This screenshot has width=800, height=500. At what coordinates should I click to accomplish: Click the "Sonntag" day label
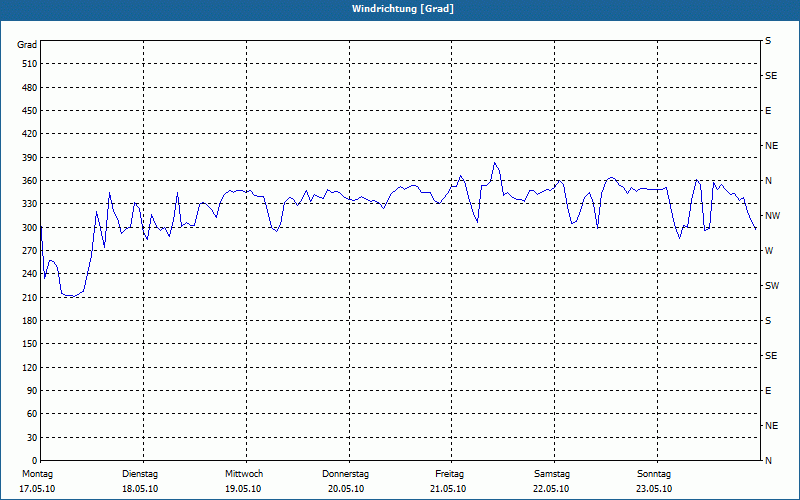[x=654, y=474]
